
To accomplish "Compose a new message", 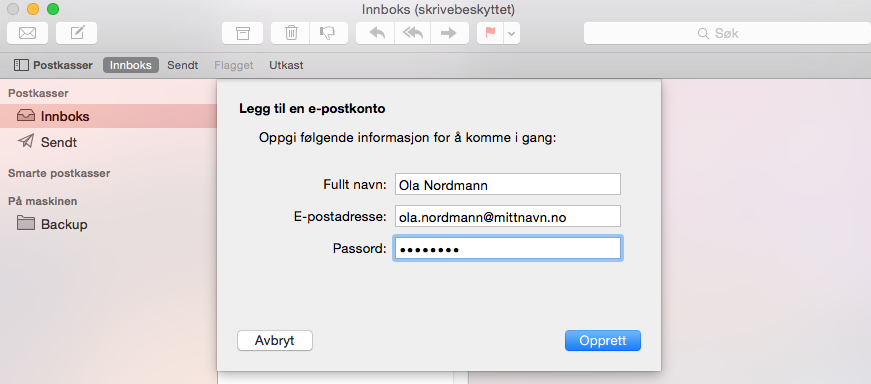I will pos(77,33).
